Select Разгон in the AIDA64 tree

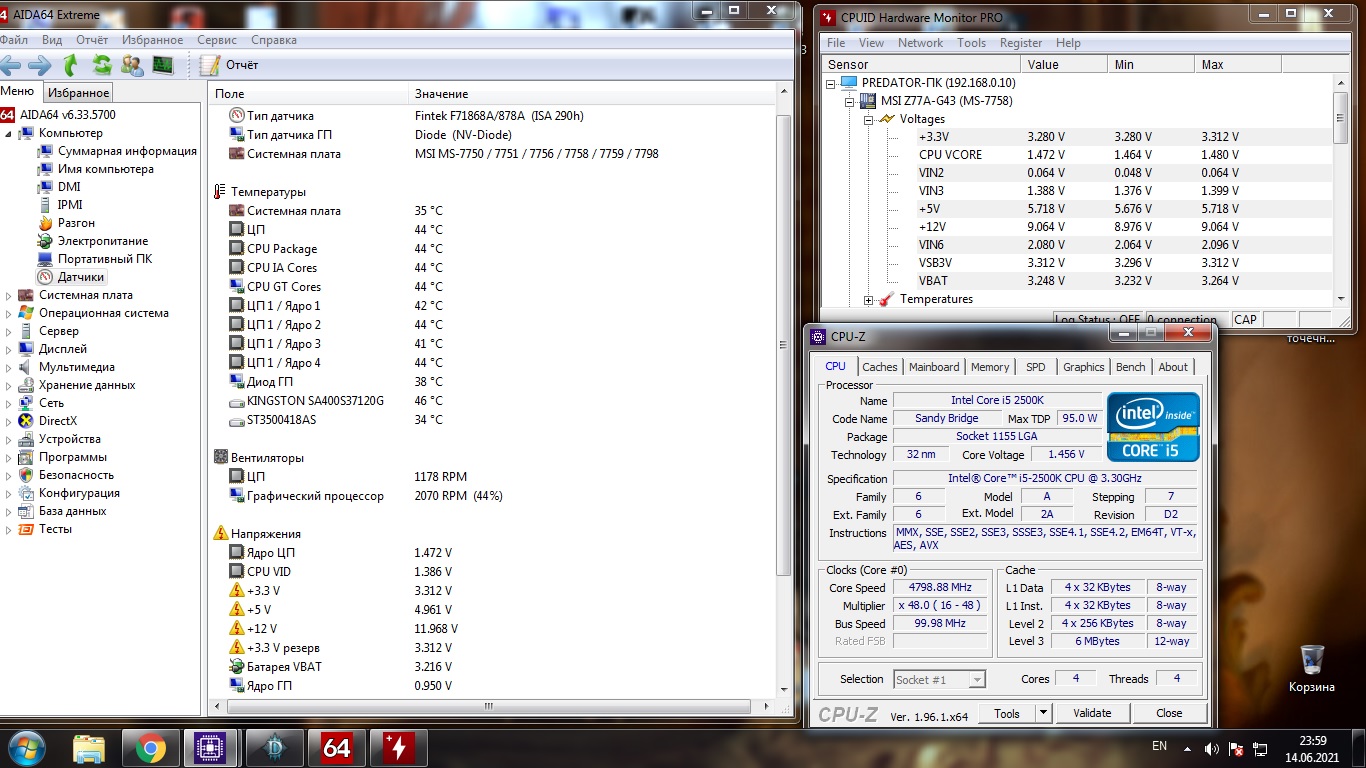[76, 223]
